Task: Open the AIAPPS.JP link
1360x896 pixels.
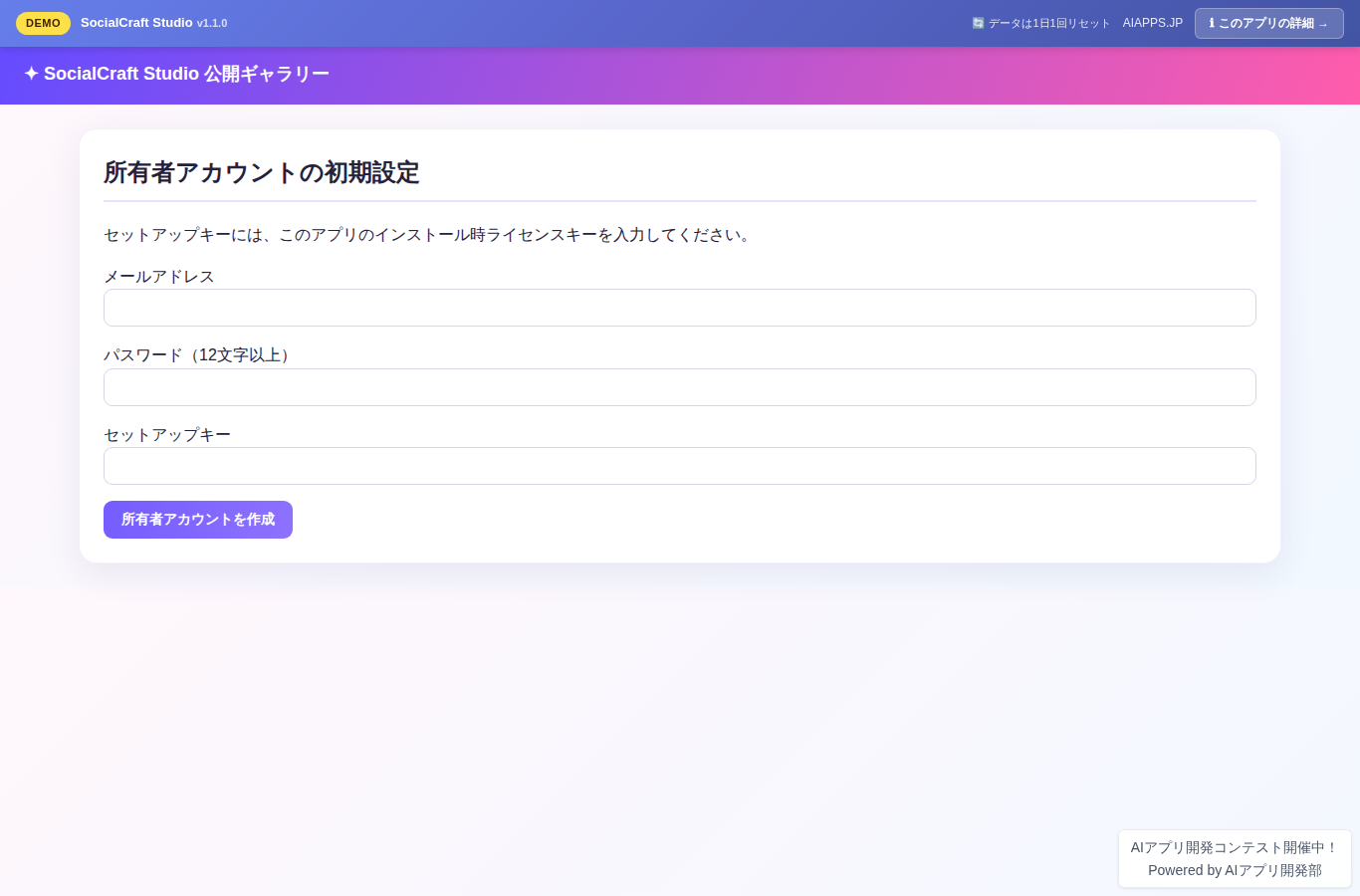Action: 1152,23
